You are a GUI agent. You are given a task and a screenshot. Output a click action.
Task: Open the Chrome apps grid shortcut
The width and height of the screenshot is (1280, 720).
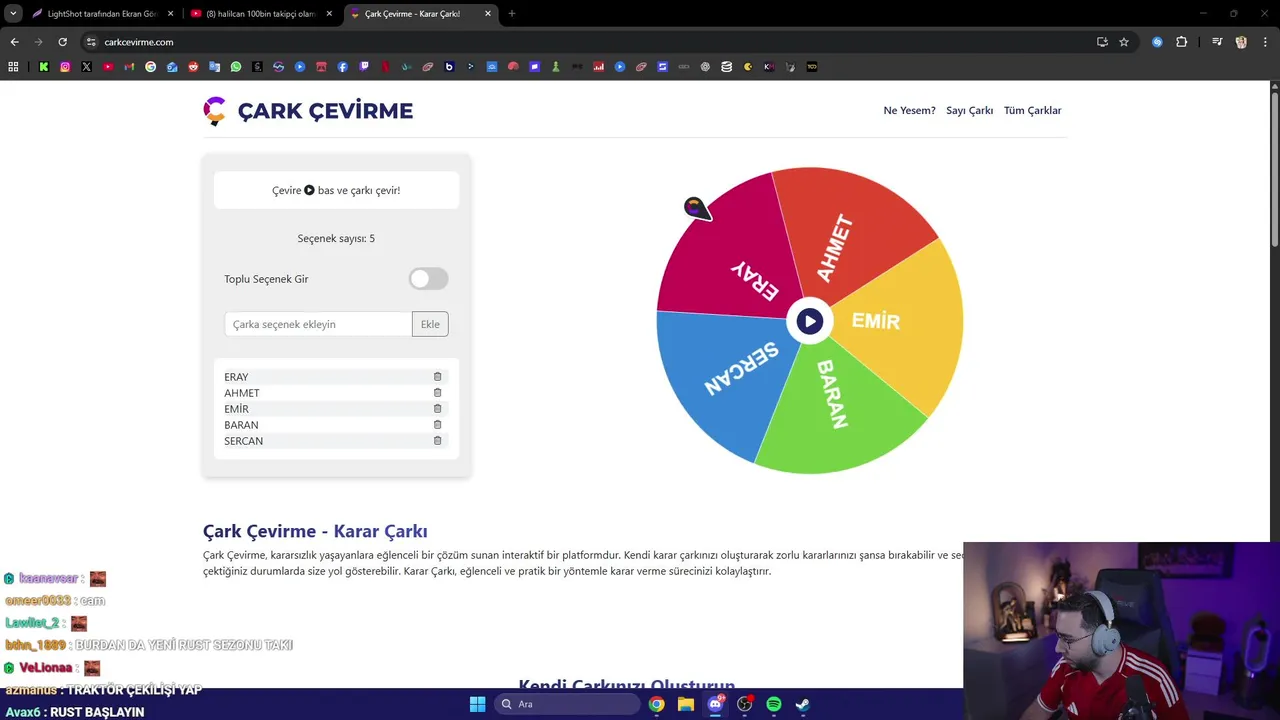pyautogui.click(x=13, y=67)
